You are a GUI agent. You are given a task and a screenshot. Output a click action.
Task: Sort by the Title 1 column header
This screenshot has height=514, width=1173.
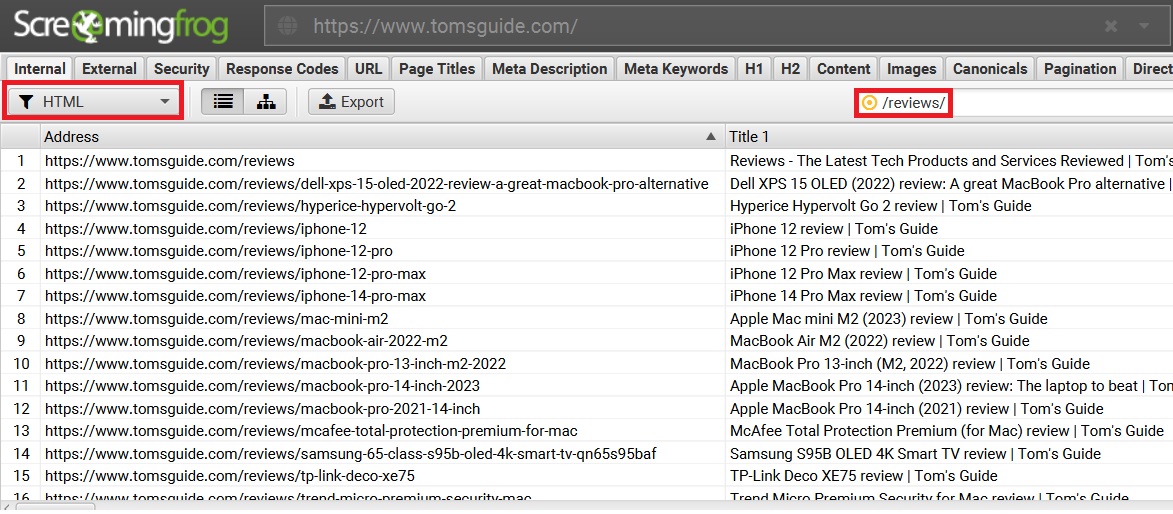pos(949,137)
